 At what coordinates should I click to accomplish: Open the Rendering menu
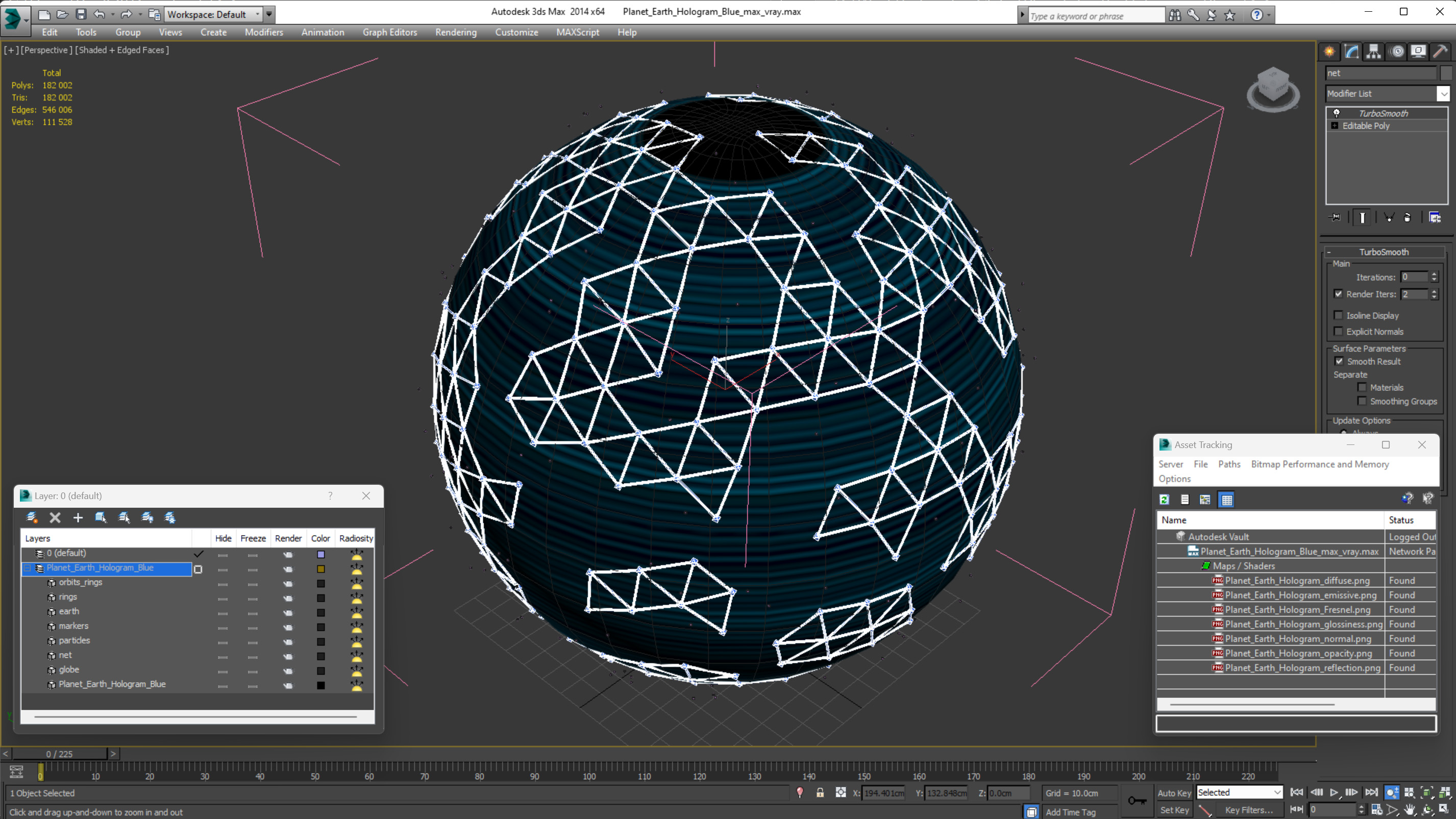pos(456,32)
